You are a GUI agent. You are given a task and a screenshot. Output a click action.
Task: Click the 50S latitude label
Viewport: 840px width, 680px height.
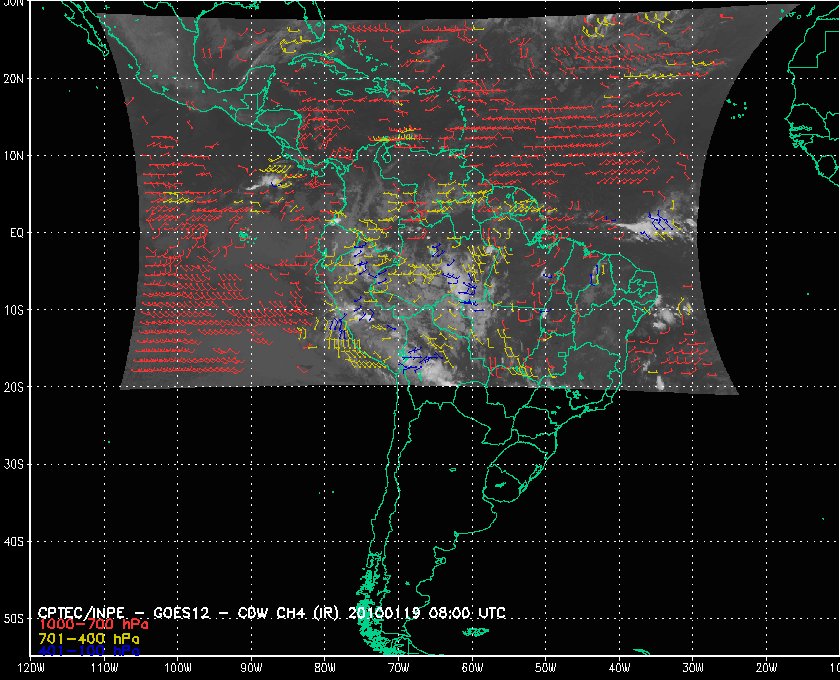click(x=14, y=618)
